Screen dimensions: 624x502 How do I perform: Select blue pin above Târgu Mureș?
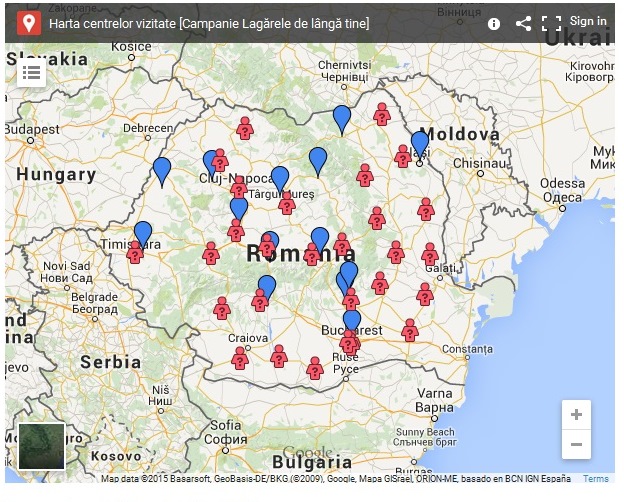click(x=280, y=178)
